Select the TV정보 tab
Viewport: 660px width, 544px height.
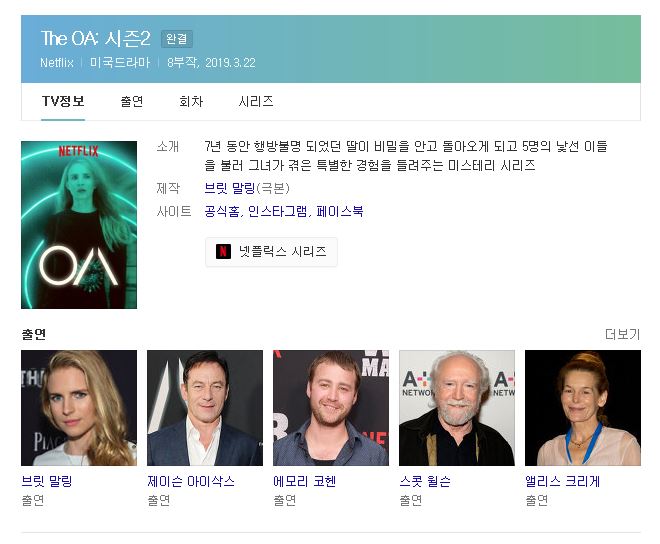(x=63, y=101)
